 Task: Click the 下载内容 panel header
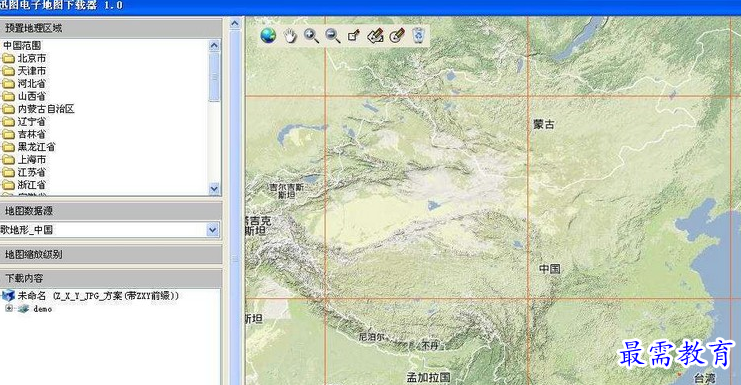[x=111, y=278]
